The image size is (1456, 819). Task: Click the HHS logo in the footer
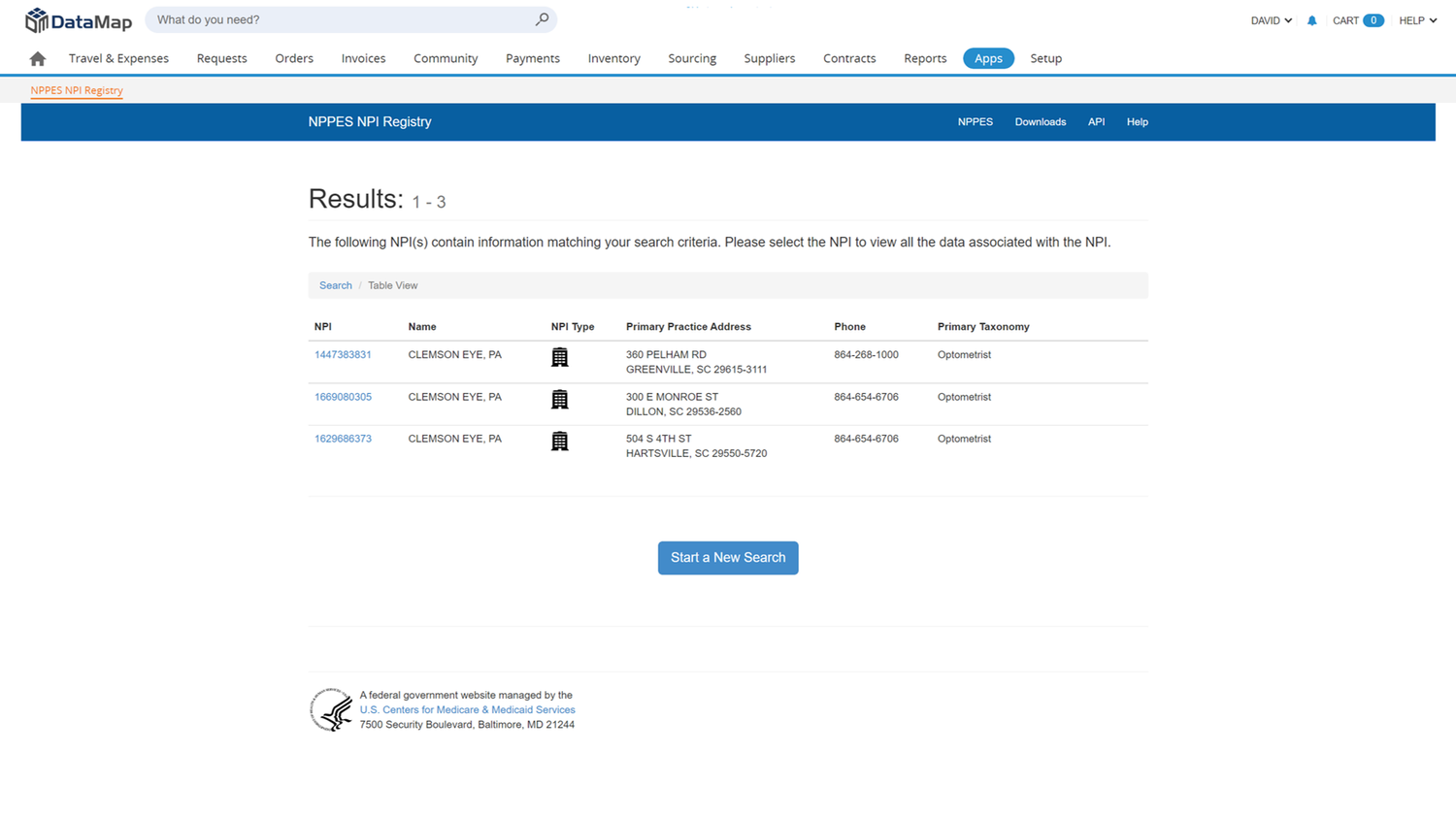point(331,709)
